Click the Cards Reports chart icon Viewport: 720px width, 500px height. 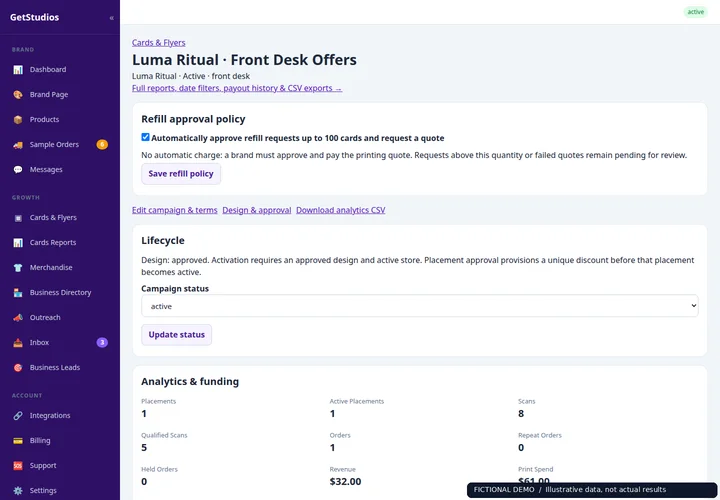pyautogui.click(x=18, y=242)
